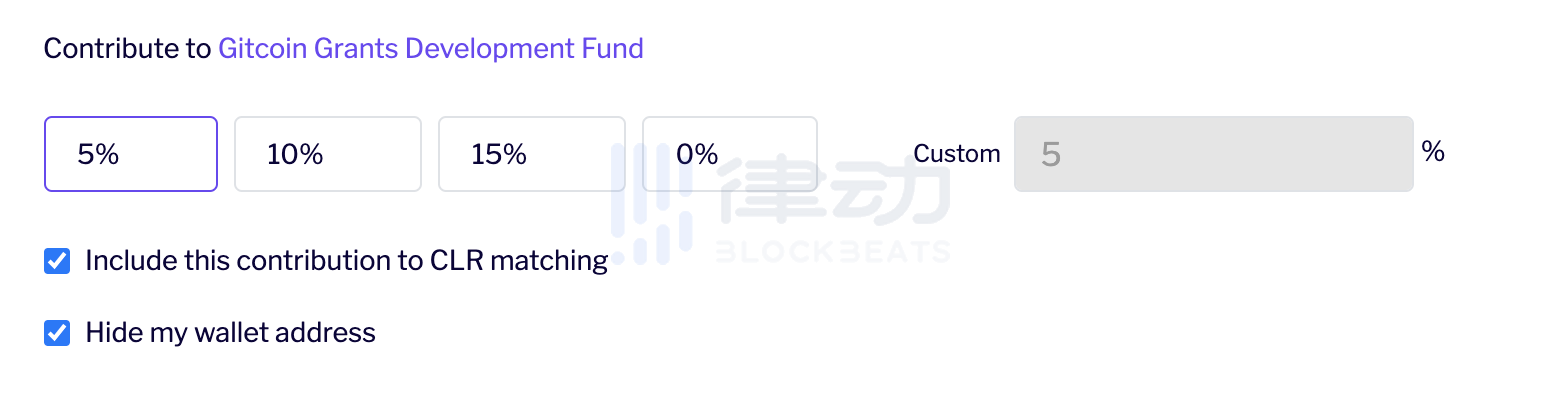1562x408 pixels.
Task: Click the 'Contribute to' heading text
Action: click(127, 48)
